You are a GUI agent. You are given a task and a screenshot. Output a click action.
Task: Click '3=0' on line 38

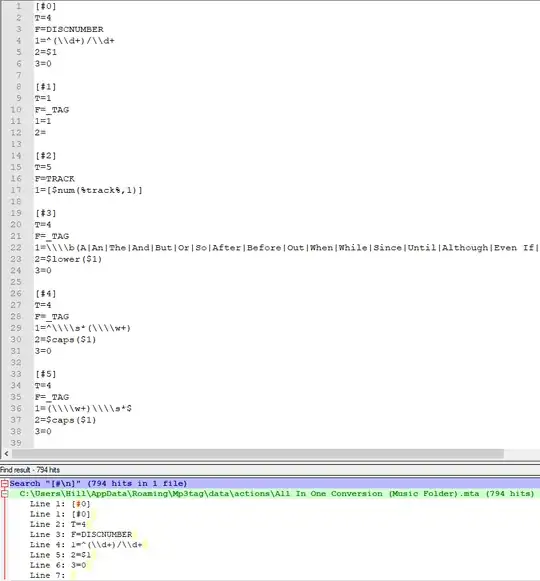[43, 431]
